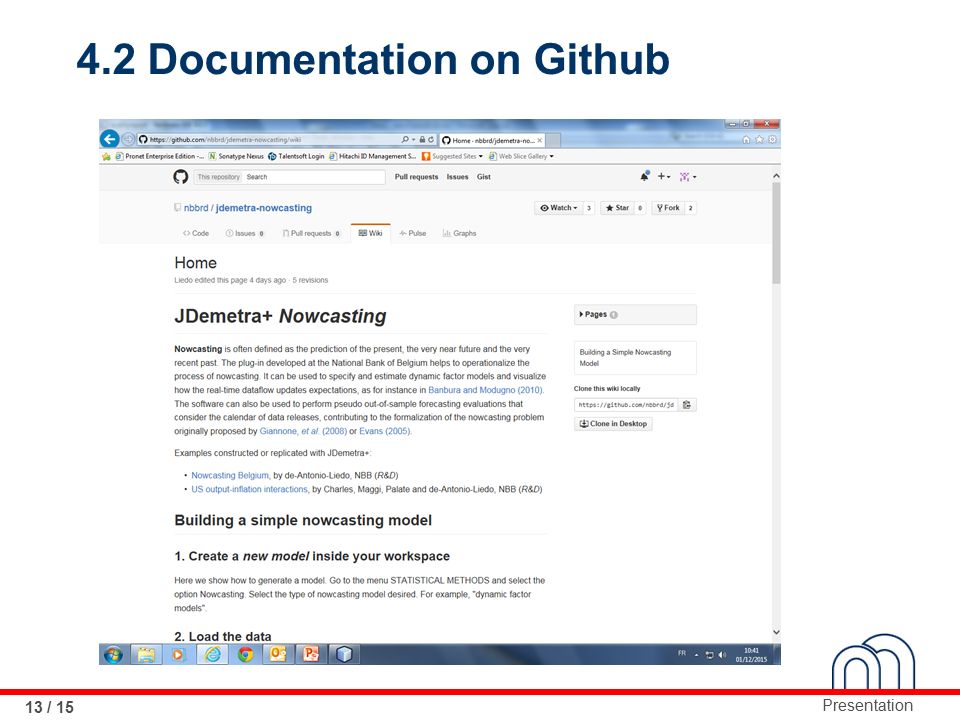The width and height of the screenshot is (960, 720).
Task: Click the address bar lock icon
Action: click(x=422, y=140)
